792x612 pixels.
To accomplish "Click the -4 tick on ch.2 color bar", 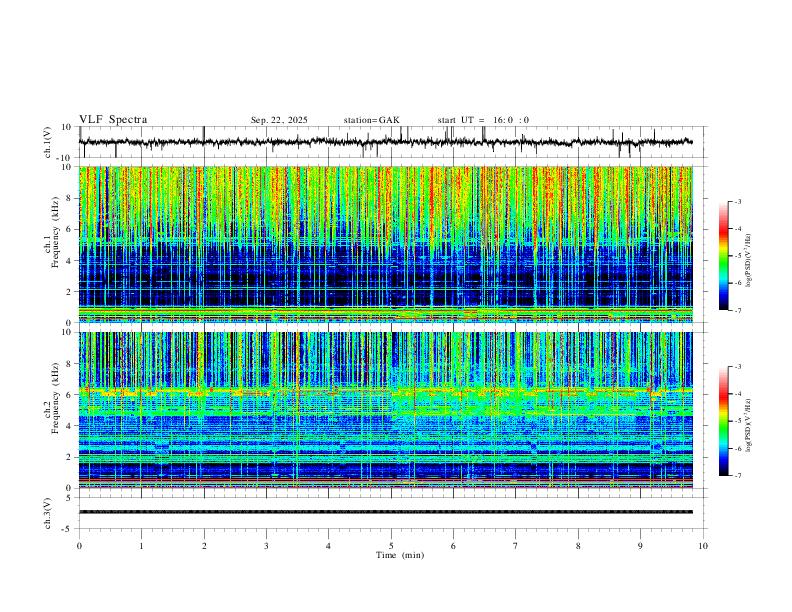I will point(737,394).
